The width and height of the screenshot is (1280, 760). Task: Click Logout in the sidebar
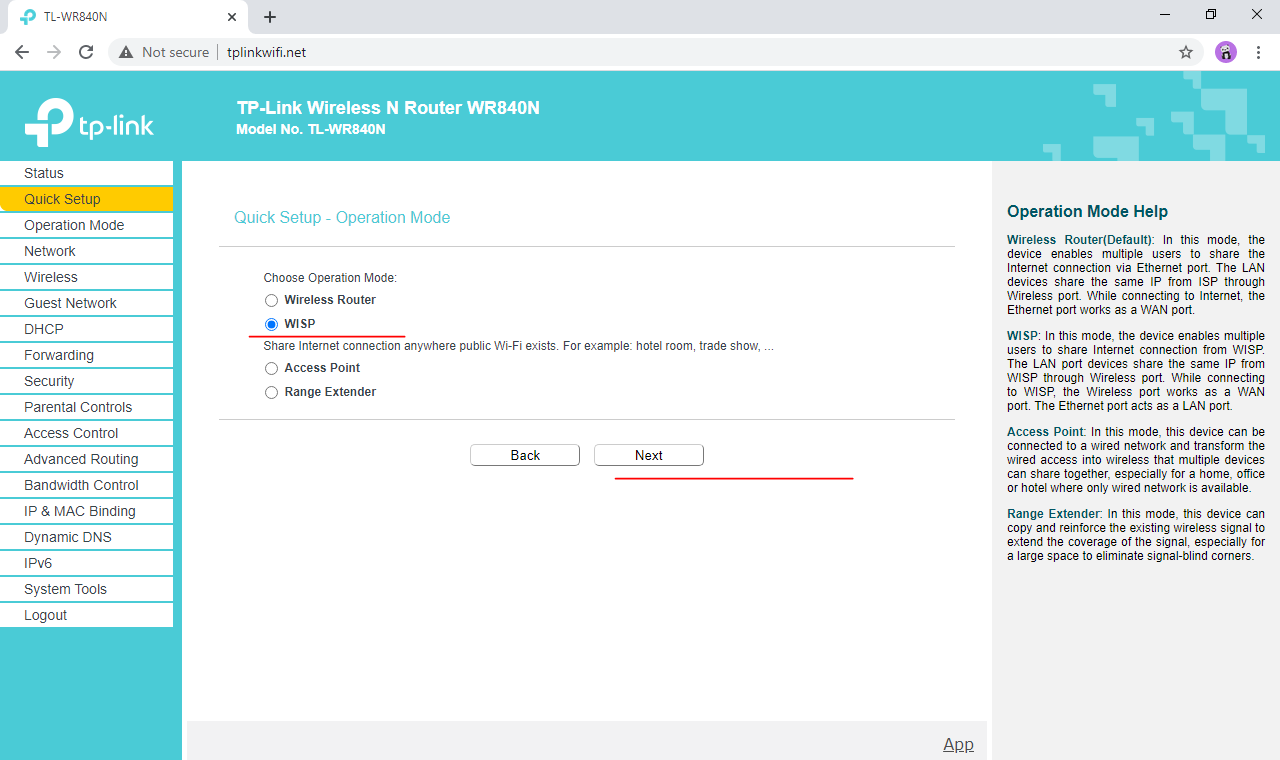[x=86, y=615]
